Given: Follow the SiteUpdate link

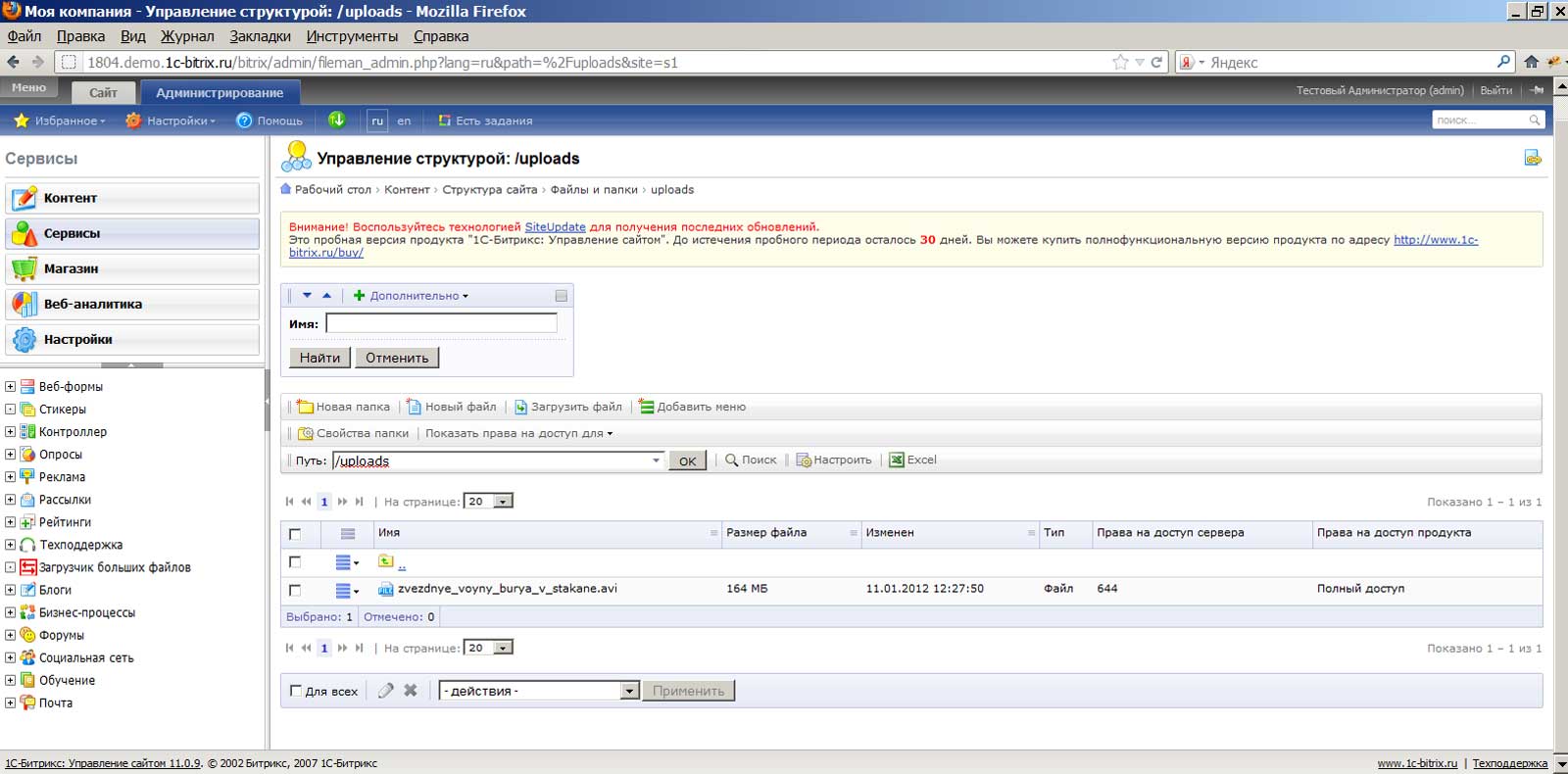Looking at the screenshot, I should [x=555, y=226].
